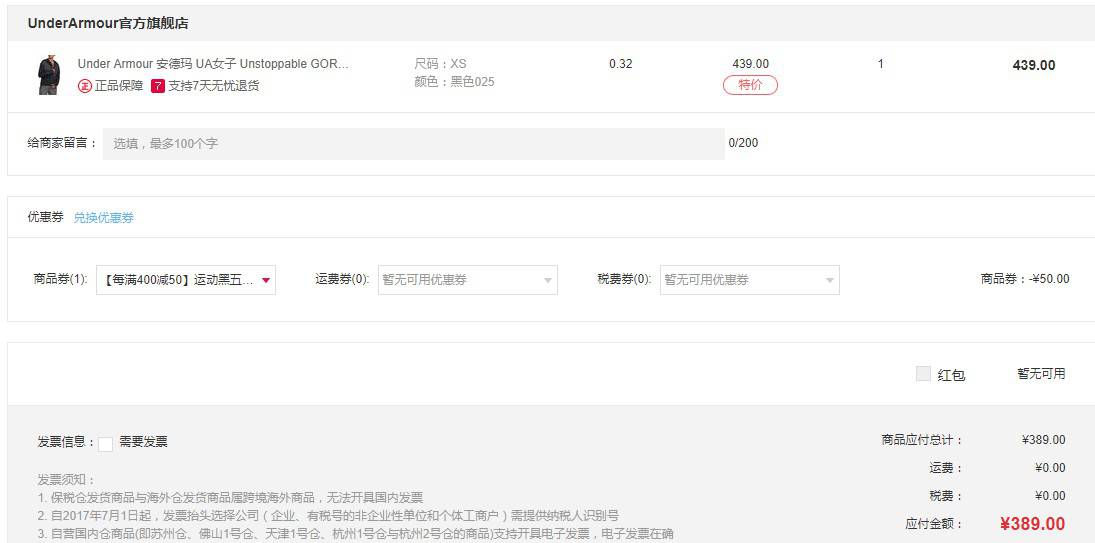The height and width of the screenshot is (543, 1095).
Task: Click the 应付金额： label
Action: pyautogui.click(x=934, y=524)
